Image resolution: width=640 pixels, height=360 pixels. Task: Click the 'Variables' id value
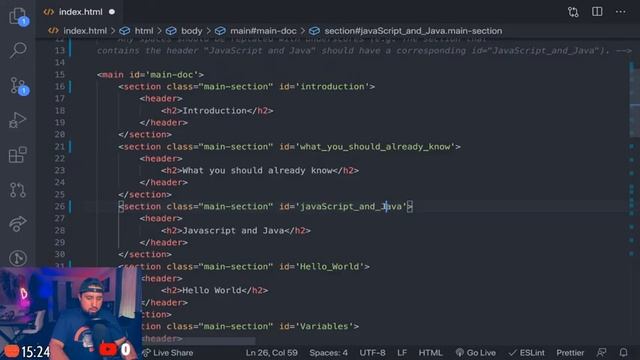point(324,327)
